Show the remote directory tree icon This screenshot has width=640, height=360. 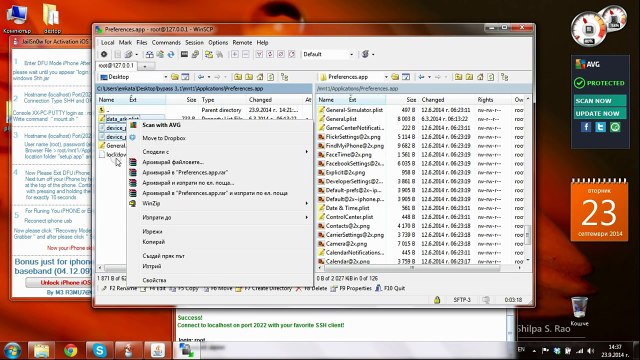coord(505,77)
